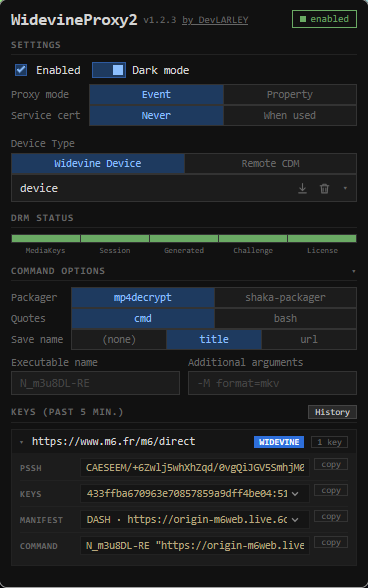Expand the KEYS value dropdown
Screen dimensions: 368x588
[295, 494]
